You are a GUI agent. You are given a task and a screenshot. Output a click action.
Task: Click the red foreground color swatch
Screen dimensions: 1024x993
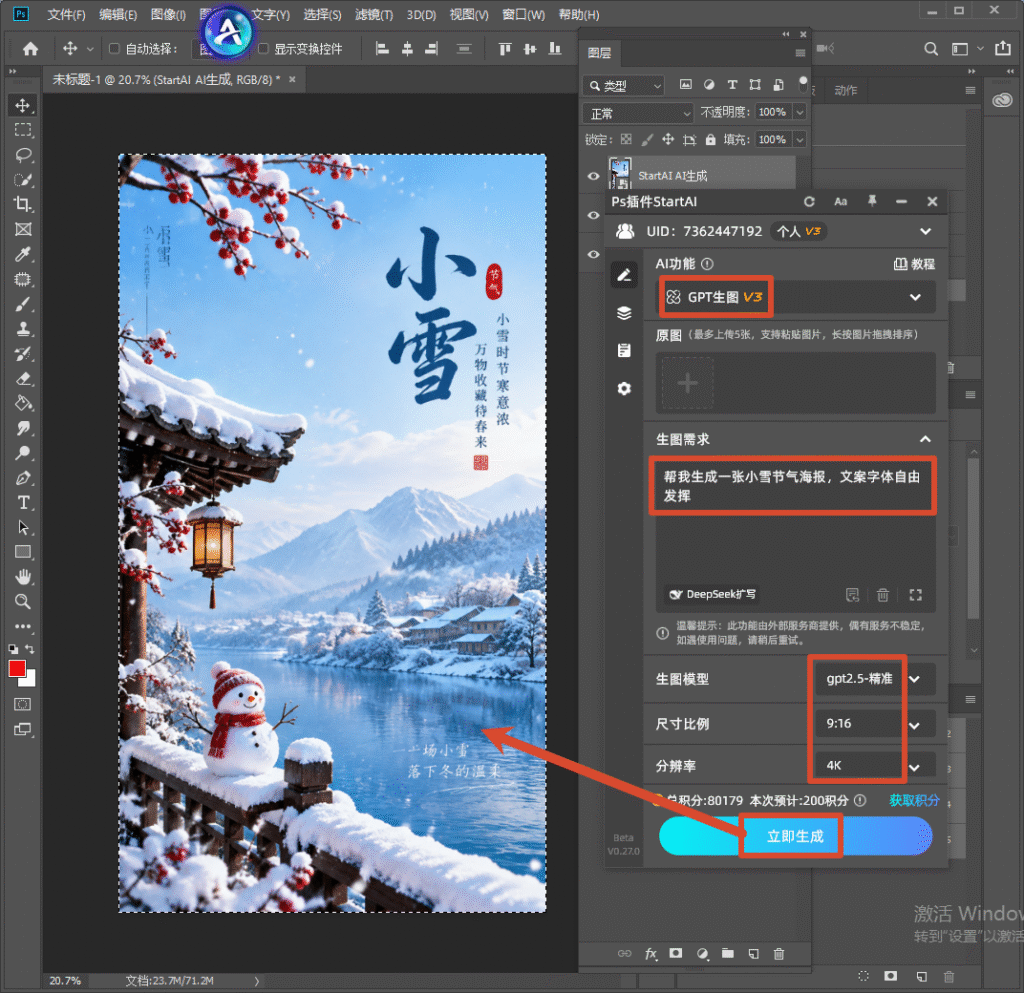point(17,669)
